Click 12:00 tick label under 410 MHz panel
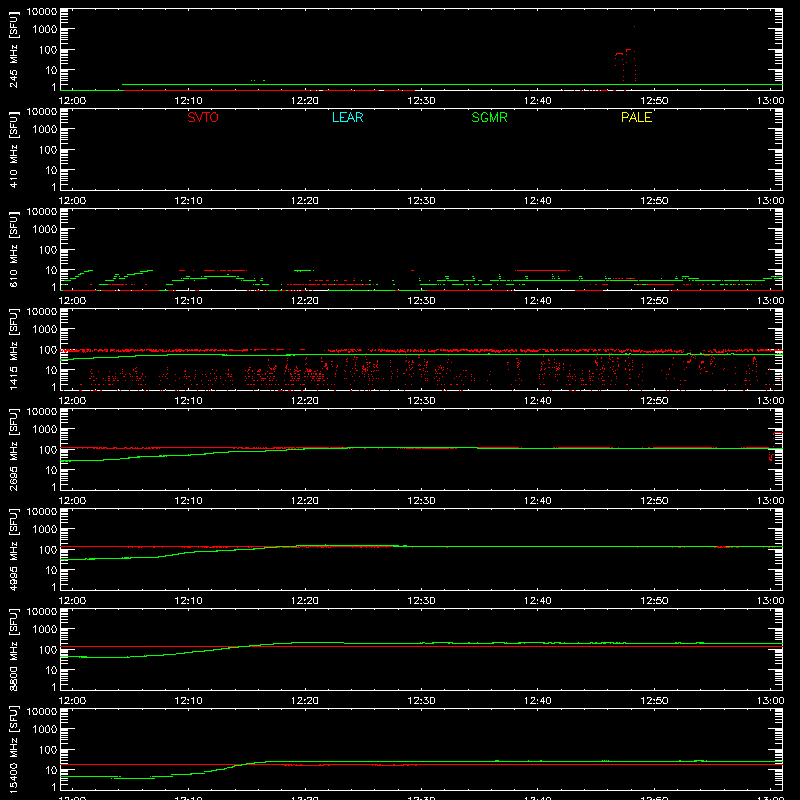This screenshot has width=800, height=800. point(72,201)
